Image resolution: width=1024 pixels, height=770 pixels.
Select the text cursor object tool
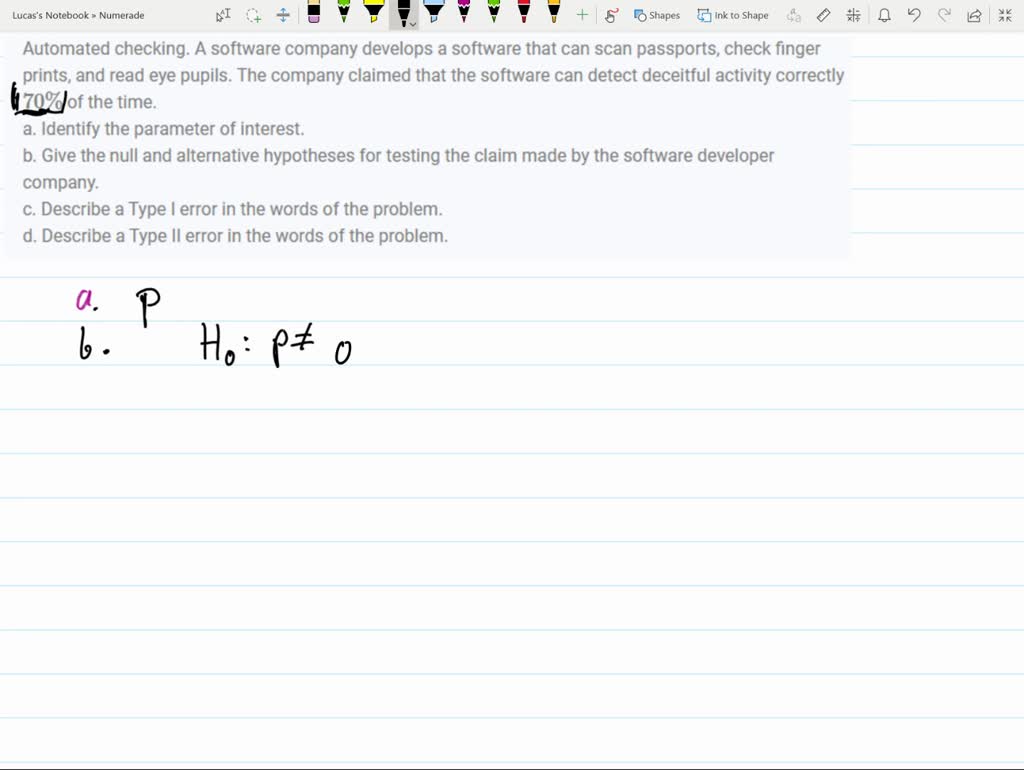tap(223, 15)
